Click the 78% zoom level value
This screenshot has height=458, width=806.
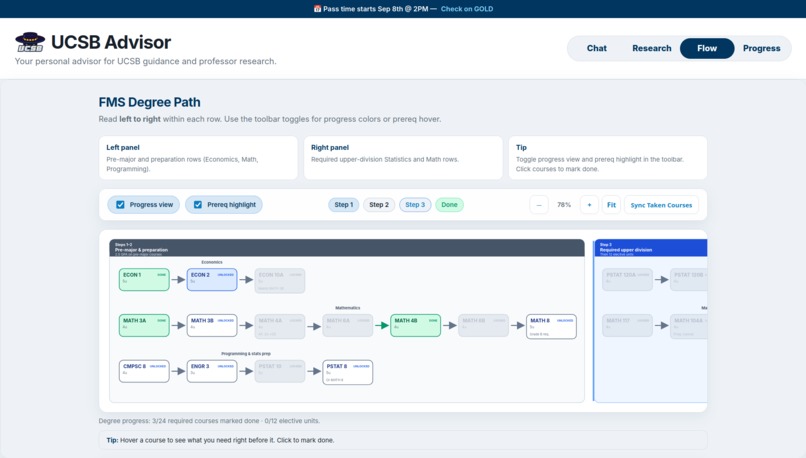pos(564,205)
